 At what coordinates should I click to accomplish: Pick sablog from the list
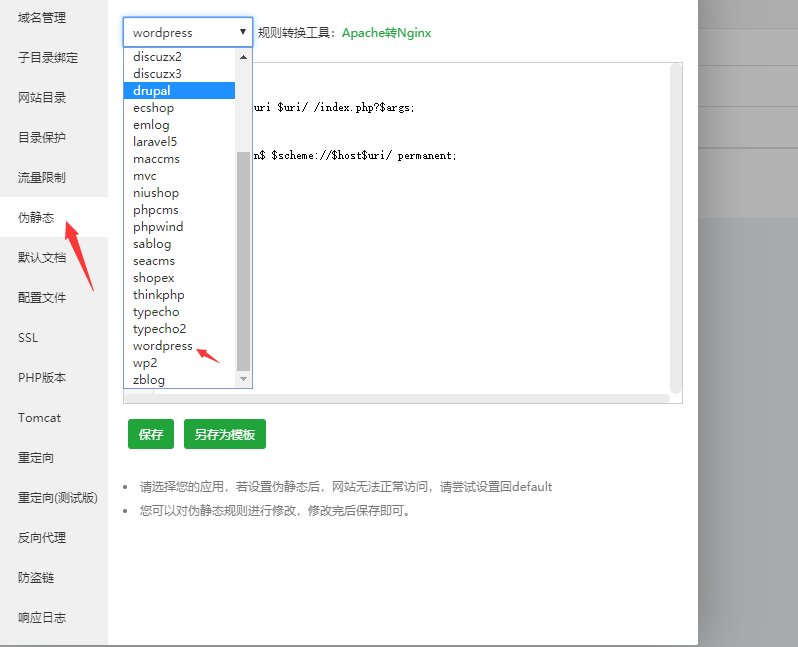180,244
